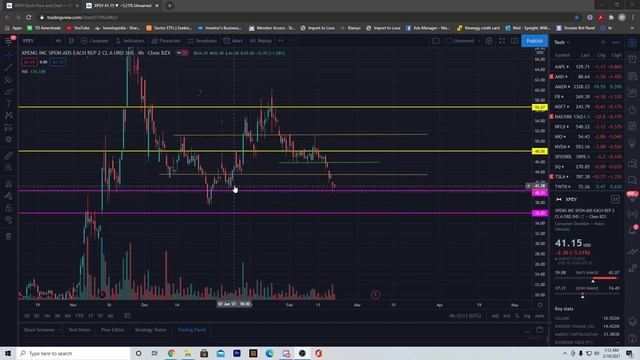The image size is (640, 360).
Task: Select the 5D date range button
Action: (37, 316)
